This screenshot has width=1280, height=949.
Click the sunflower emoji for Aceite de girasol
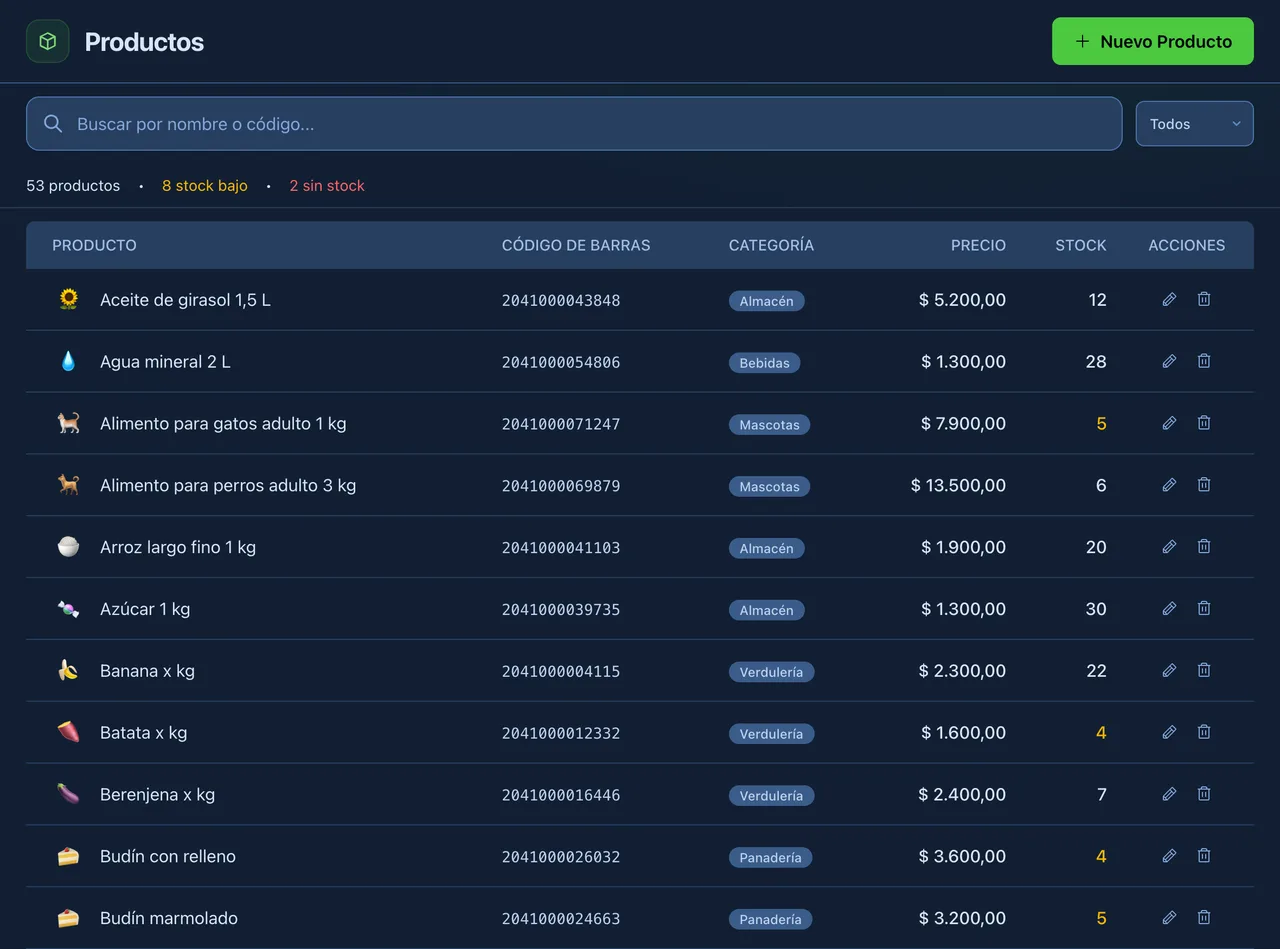click(x=68, y=299)
